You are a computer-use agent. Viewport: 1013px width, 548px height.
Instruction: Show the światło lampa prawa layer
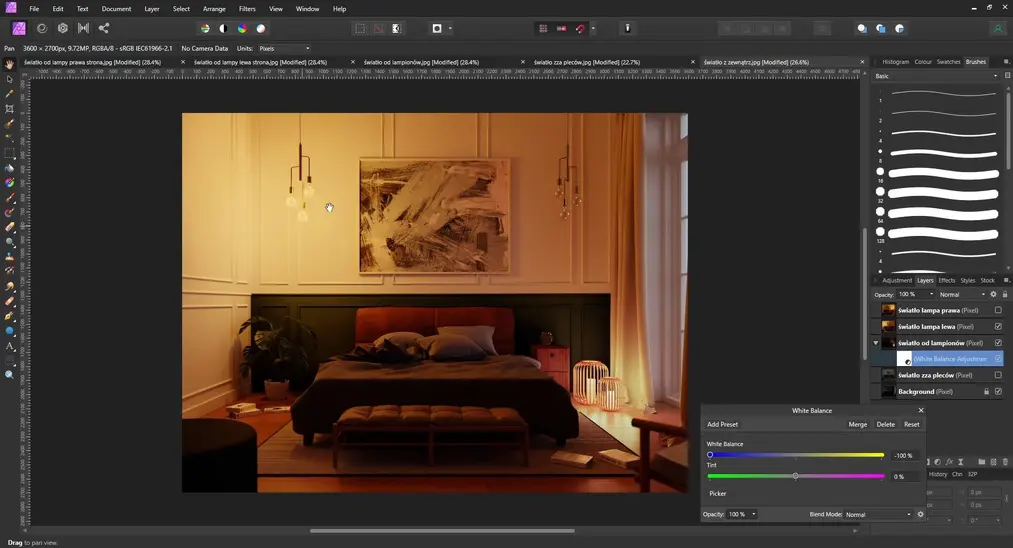[x=998, y=310]
